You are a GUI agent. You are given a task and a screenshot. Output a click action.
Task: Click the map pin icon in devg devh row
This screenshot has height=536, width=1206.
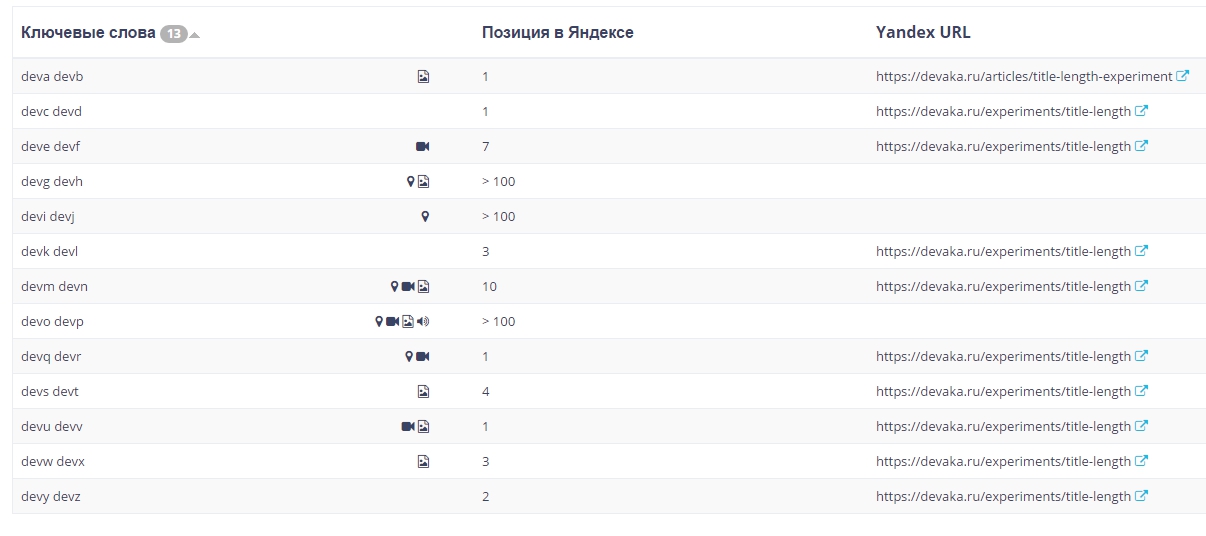click(x=410, y=181)
